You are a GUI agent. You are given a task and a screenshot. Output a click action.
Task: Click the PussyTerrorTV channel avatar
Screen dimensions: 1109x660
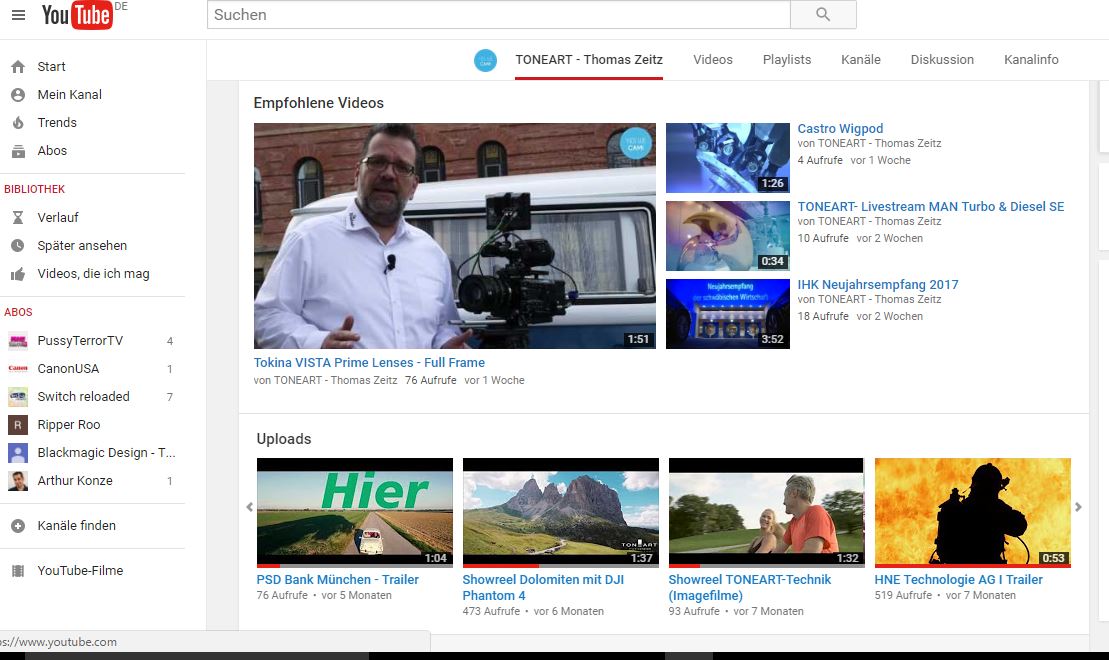point(18,341)
